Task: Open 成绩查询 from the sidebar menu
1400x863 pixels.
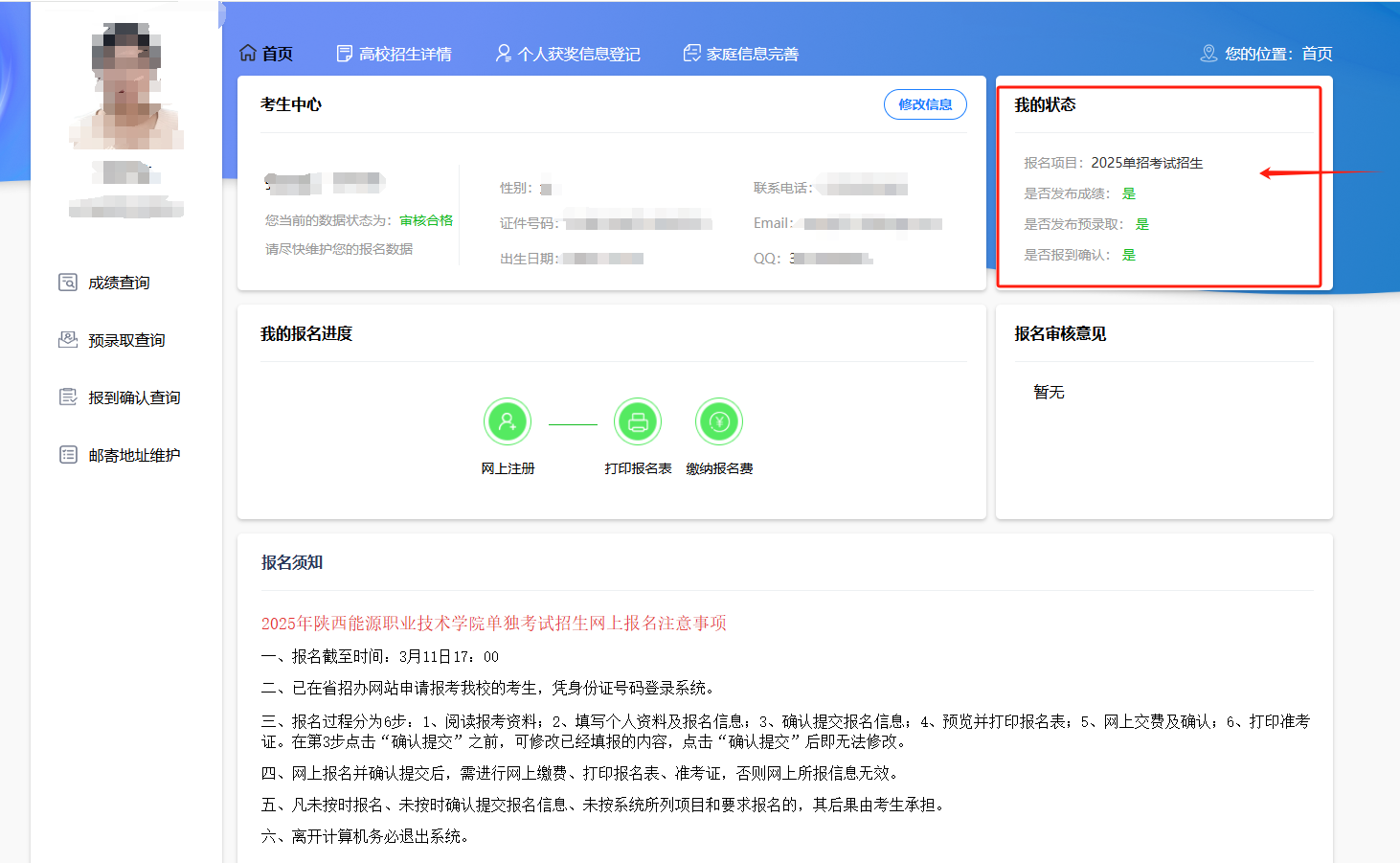Action: (119, 283)
